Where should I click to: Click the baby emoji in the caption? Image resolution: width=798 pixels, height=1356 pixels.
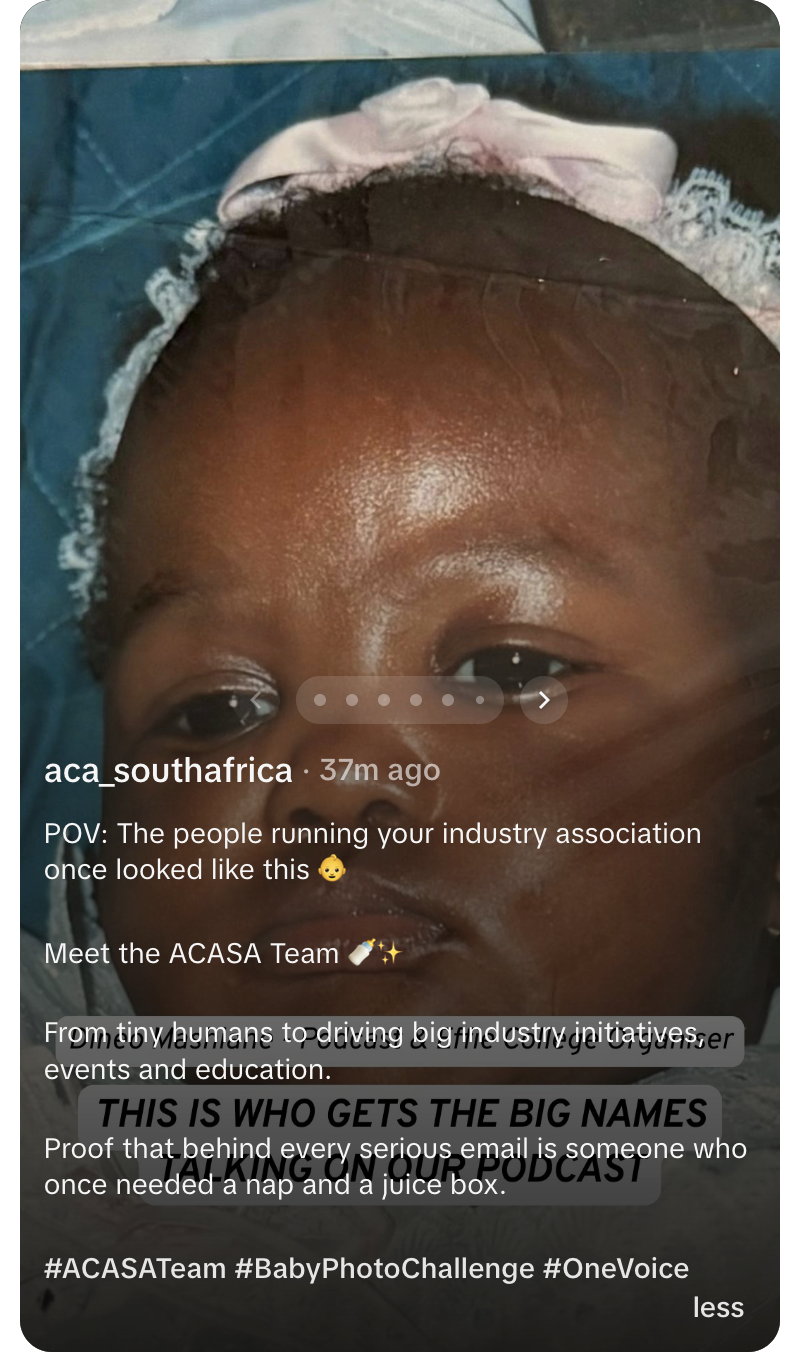pos(332,870)
